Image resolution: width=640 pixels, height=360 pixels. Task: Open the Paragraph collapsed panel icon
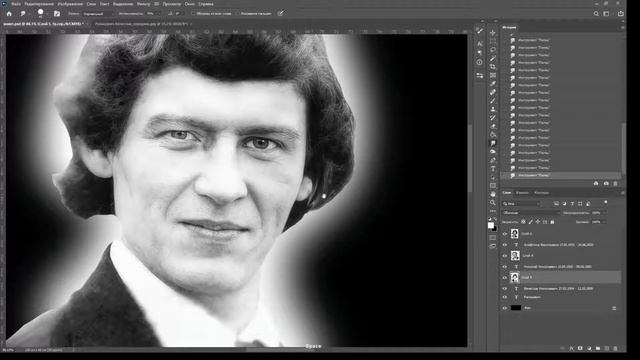480,53
